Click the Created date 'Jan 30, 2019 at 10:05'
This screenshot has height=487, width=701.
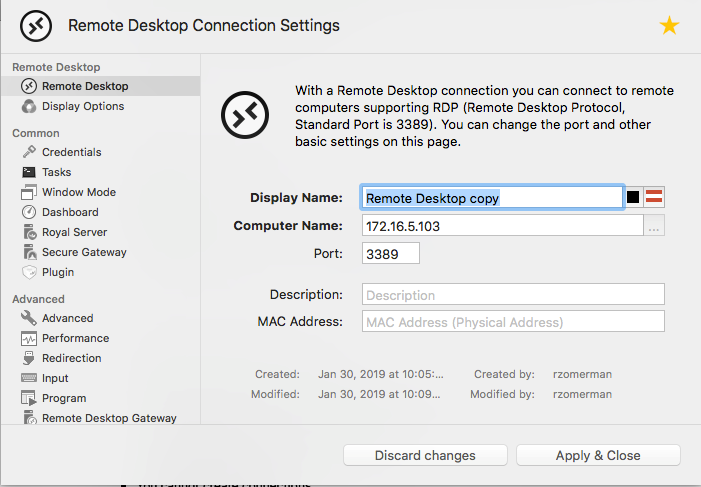tap(380, 374)
